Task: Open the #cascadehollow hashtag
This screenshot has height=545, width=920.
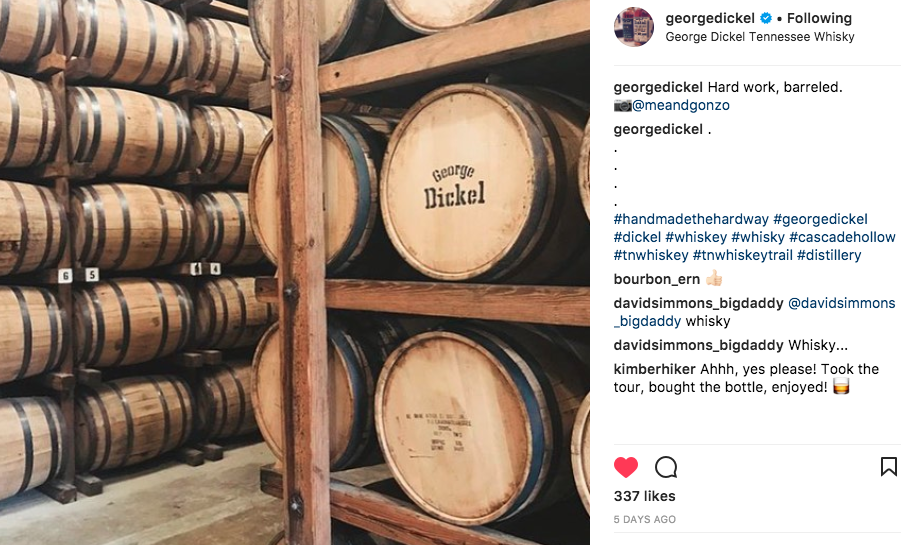Action: pos(842,237)
